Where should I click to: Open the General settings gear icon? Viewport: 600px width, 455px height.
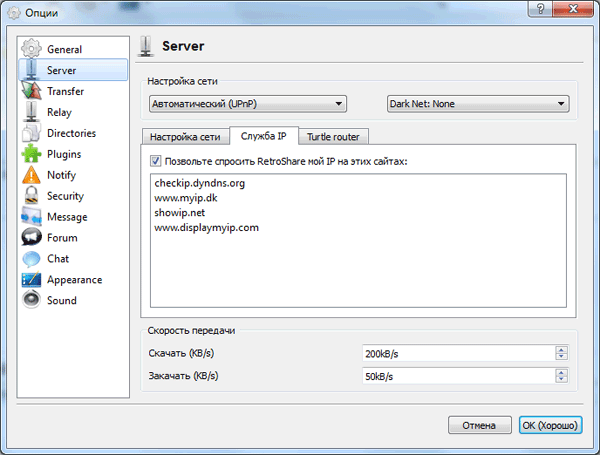click(31, 49)
